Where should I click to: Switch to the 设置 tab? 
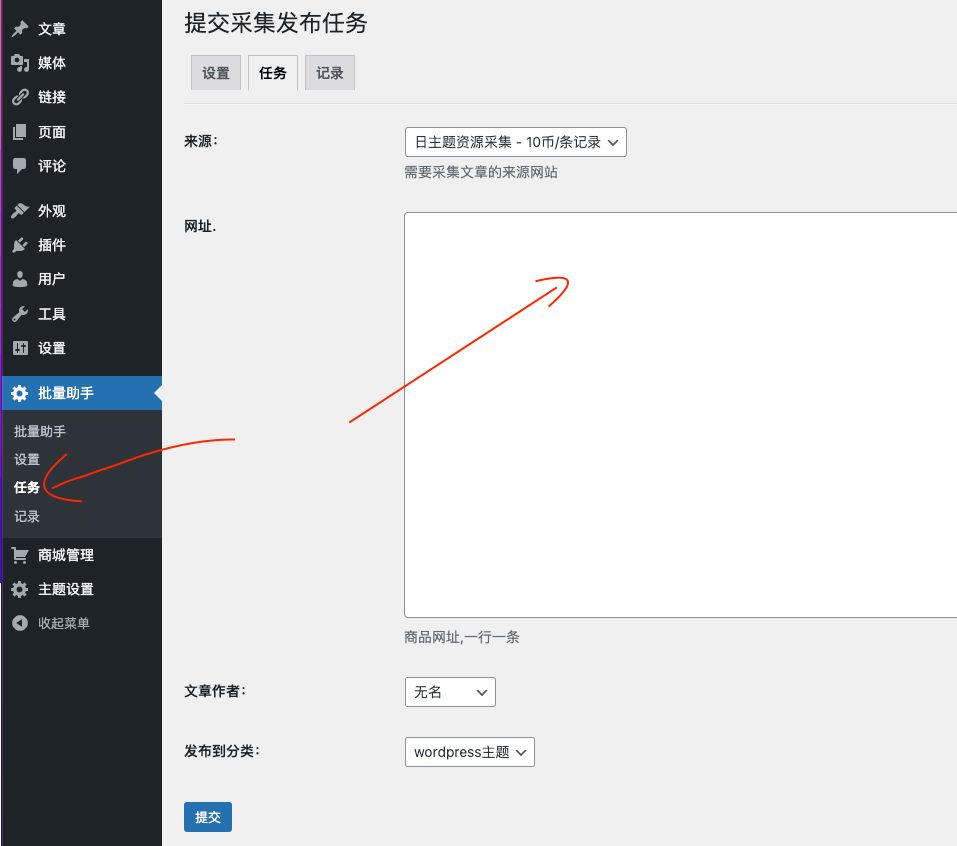216,73
